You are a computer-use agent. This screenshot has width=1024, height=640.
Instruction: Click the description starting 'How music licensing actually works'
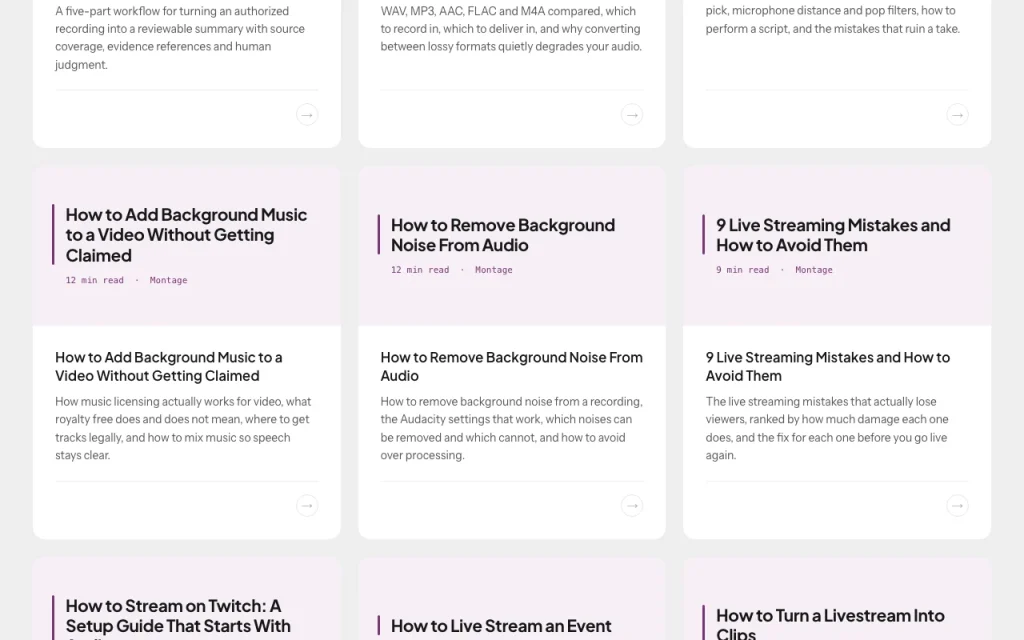coord(184,428)
